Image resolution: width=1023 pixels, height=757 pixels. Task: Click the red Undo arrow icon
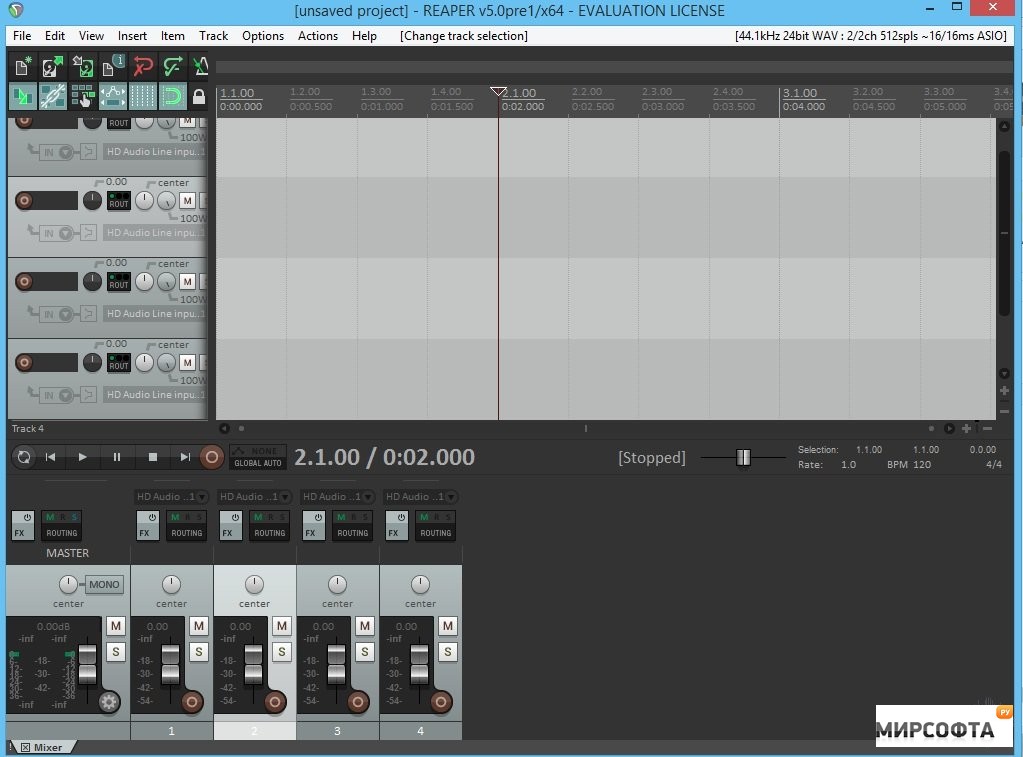click(x=143, y=66)
